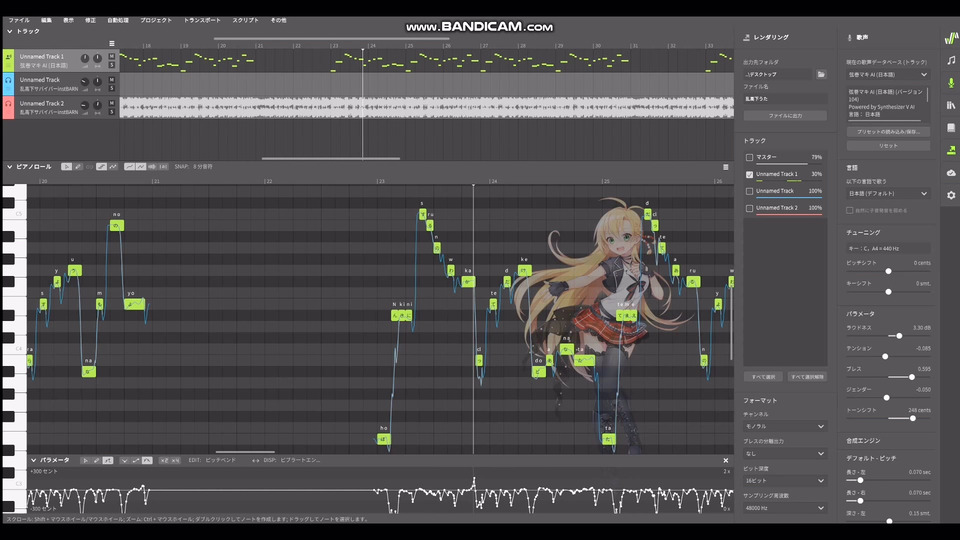Click ファイルに出力 button
The width and height of the screenshot is (960, 540).
(x=785, y=116)
